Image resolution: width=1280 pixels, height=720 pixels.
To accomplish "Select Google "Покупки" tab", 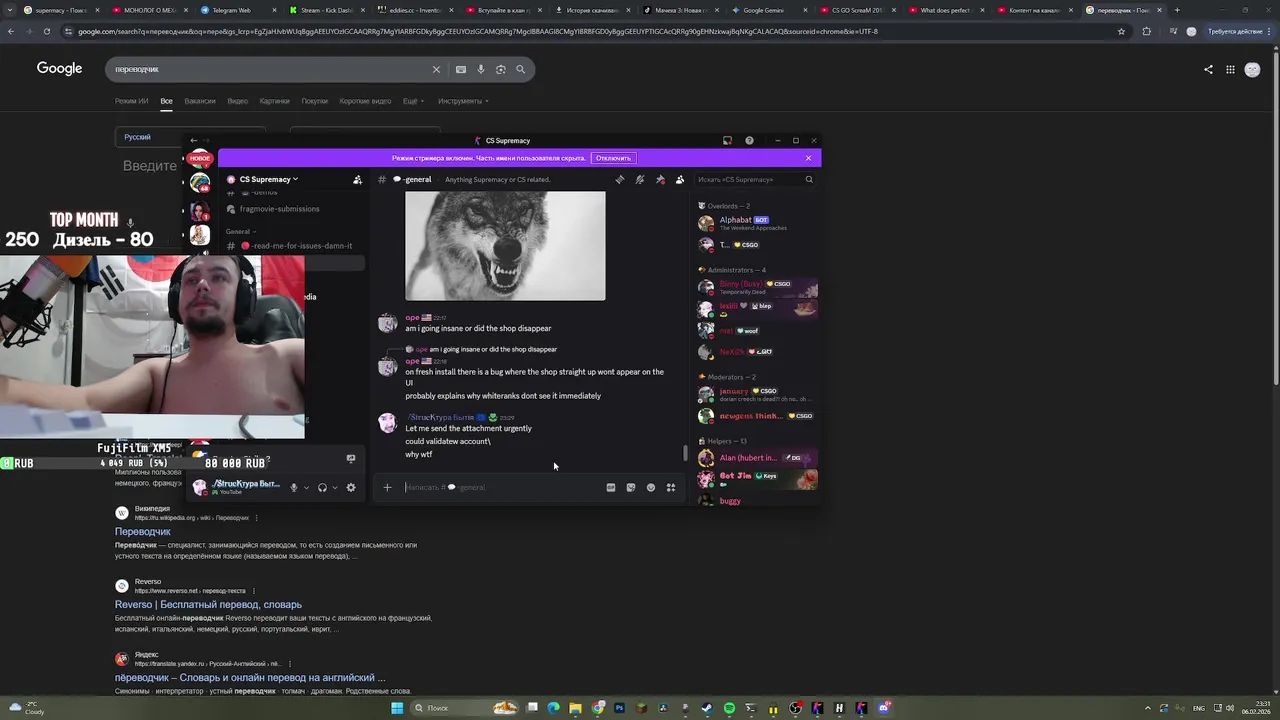I will click(314, 101).
